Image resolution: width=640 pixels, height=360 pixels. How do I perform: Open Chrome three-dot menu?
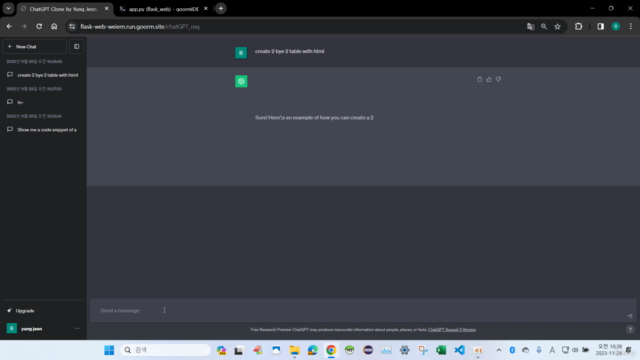631,27
